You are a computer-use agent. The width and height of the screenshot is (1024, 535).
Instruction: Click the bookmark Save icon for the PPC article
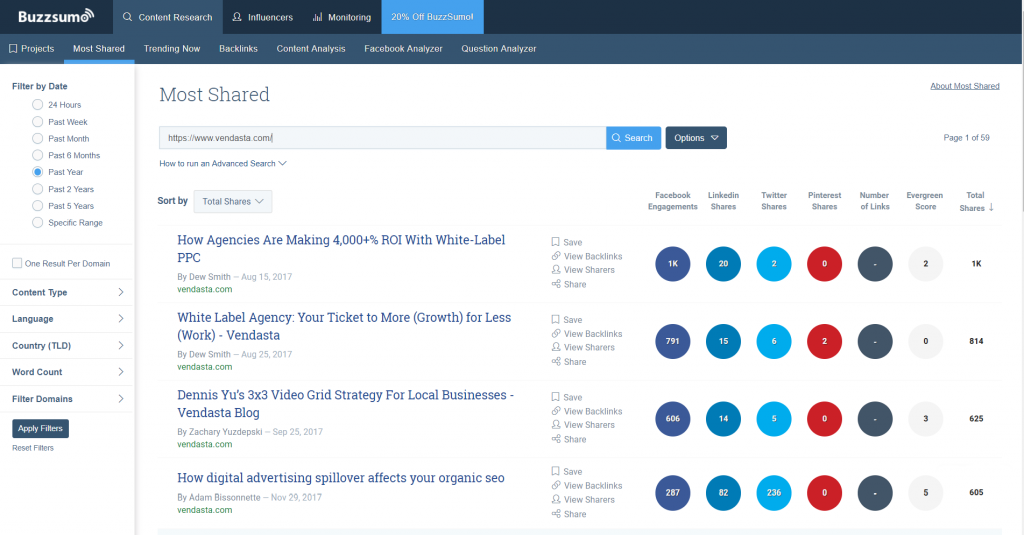coord(556,242)
